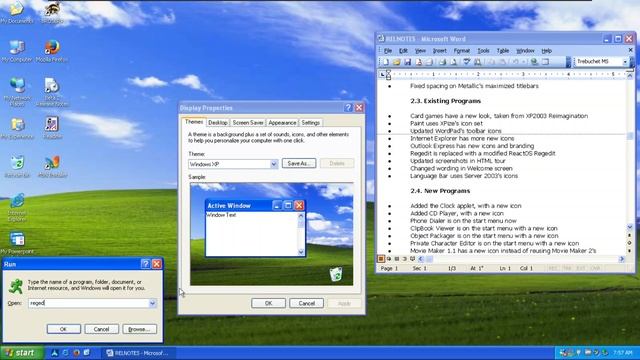Expand Word Formatting toolbar options chevron

[631, 62]
